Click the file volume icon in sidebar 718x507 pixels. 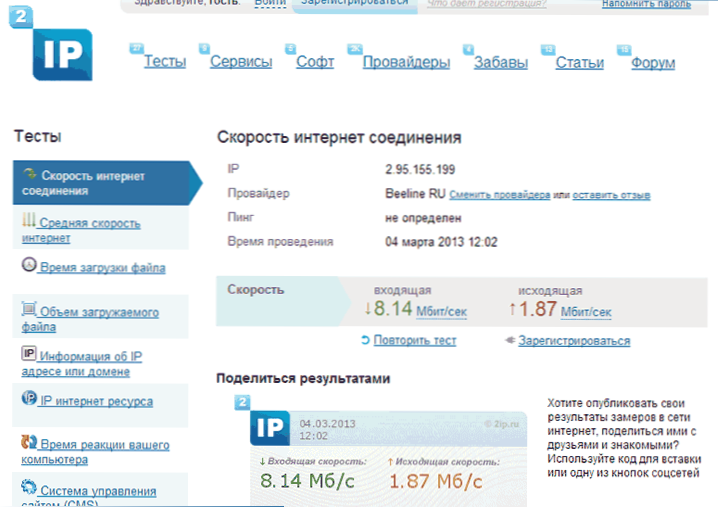tap(29, 309)
